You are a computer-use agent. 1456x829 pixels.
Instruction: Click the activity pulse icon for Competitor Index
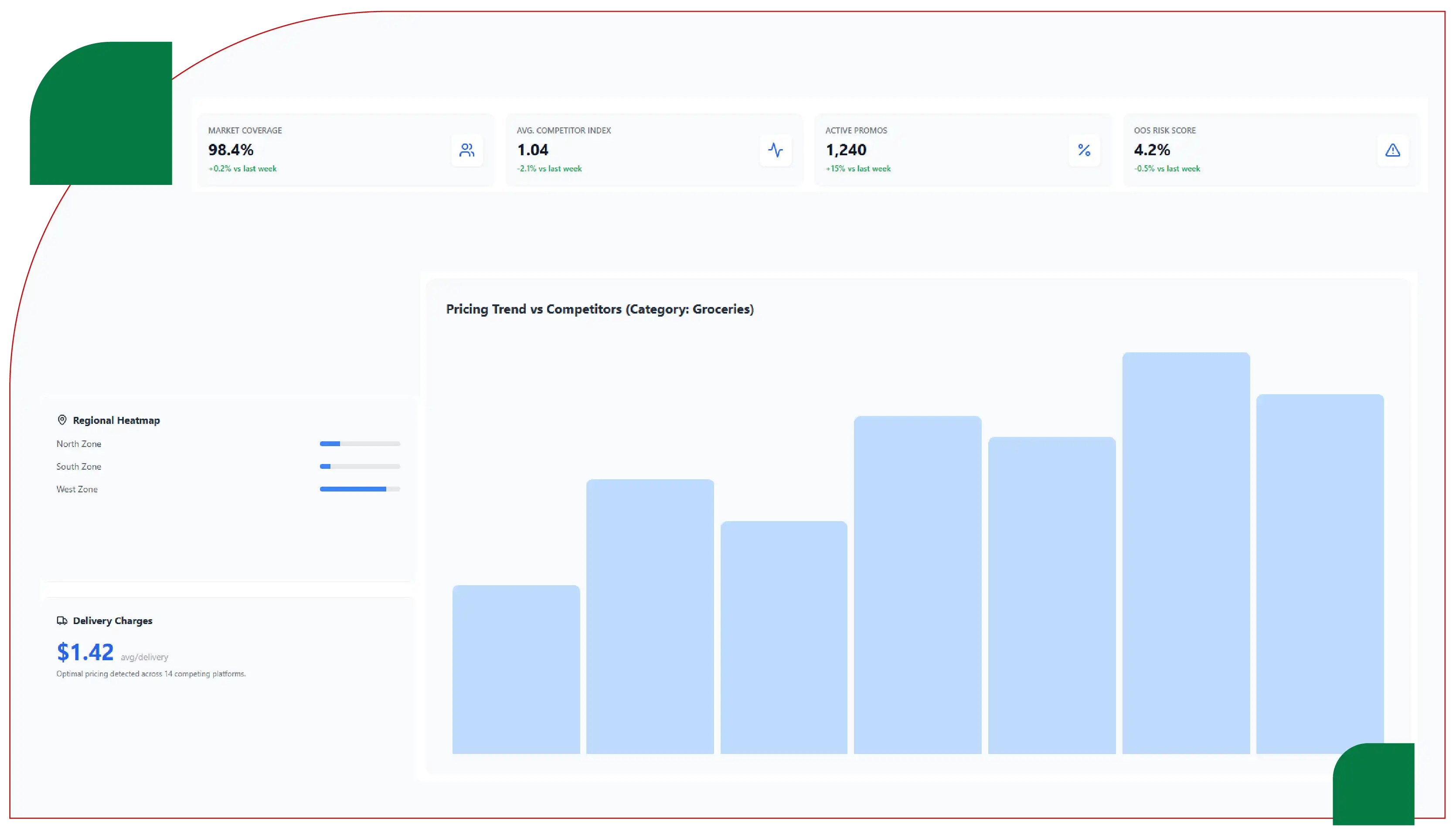pos(775,150)
